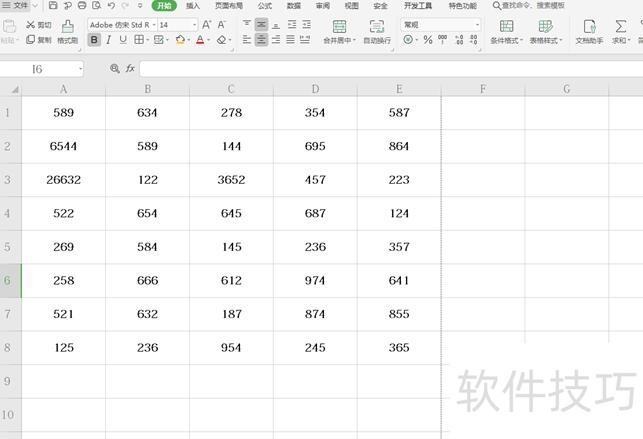Select cell containing 3652

231,180
